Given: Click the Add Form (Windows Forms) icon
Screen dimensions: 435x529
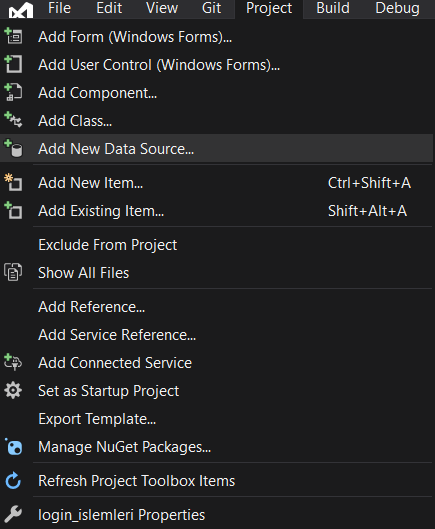Looking at the screenshot, I should click(x=13, y=36).
